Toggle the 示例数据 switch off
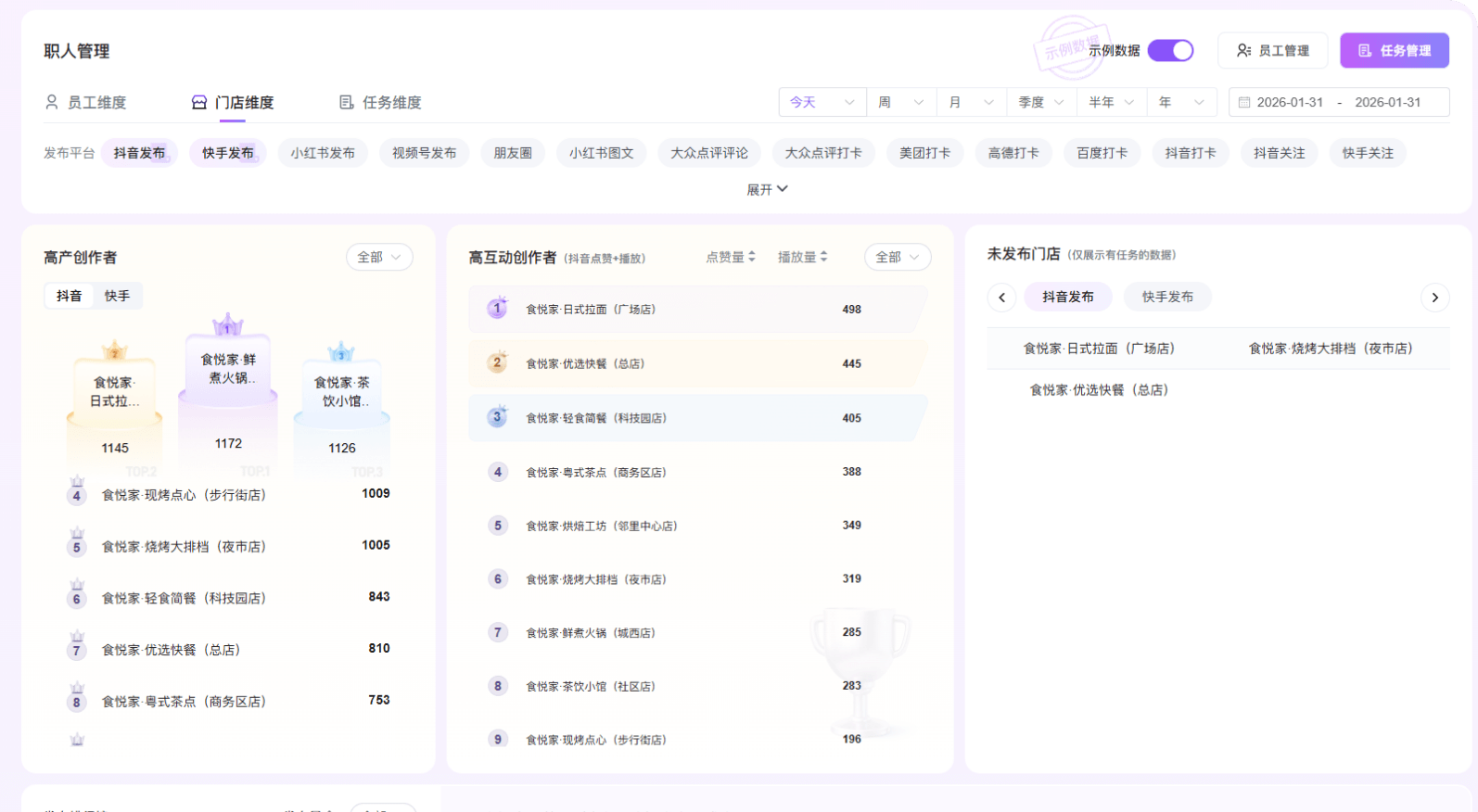This screenshot has height=812, width=1478. [x=1170, y=51]
